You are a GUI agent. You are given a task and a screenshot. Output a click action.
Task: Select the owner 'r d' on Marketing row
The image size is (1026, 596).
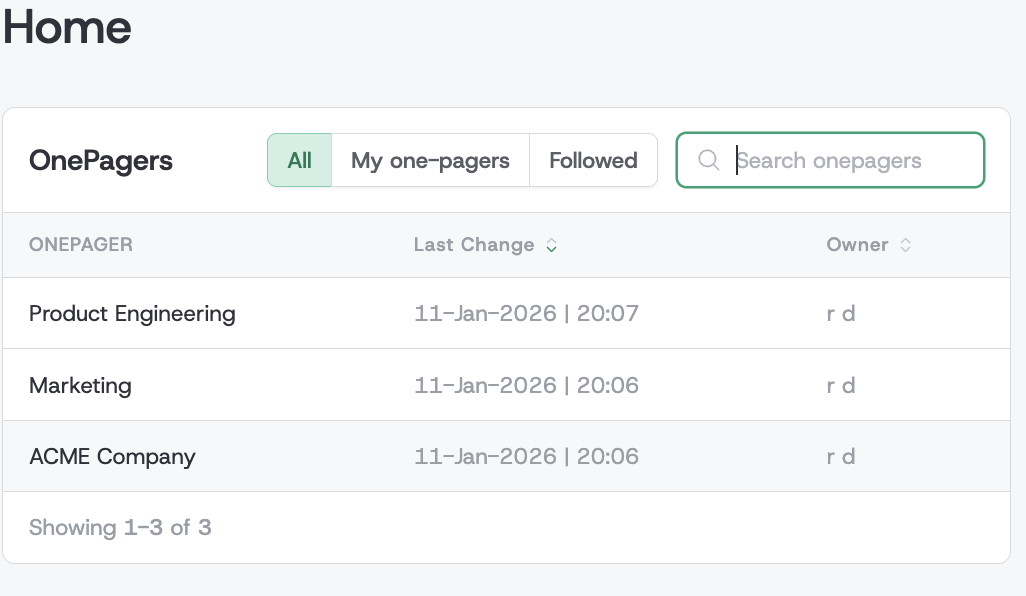[x=841, y=385]
